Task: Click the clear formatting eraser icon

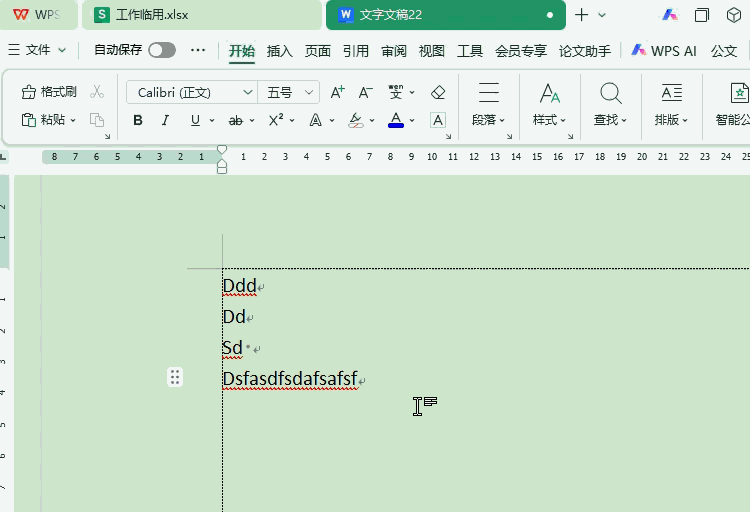Action: tap(438, 92)
